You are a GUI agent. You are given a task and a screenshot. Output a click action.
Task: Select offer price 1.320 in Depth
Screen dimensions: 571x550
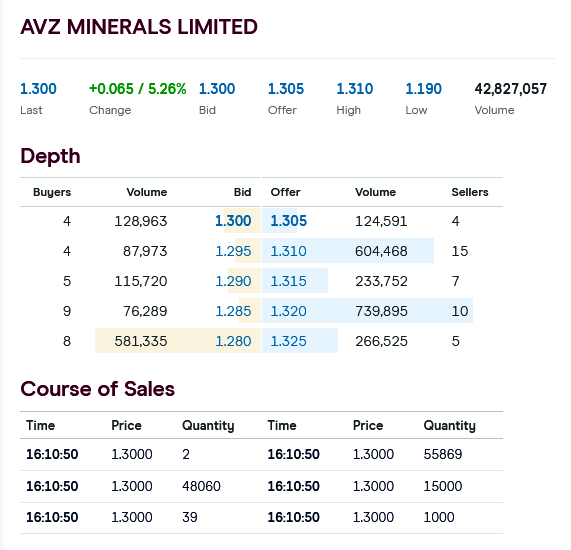[288, 311]
